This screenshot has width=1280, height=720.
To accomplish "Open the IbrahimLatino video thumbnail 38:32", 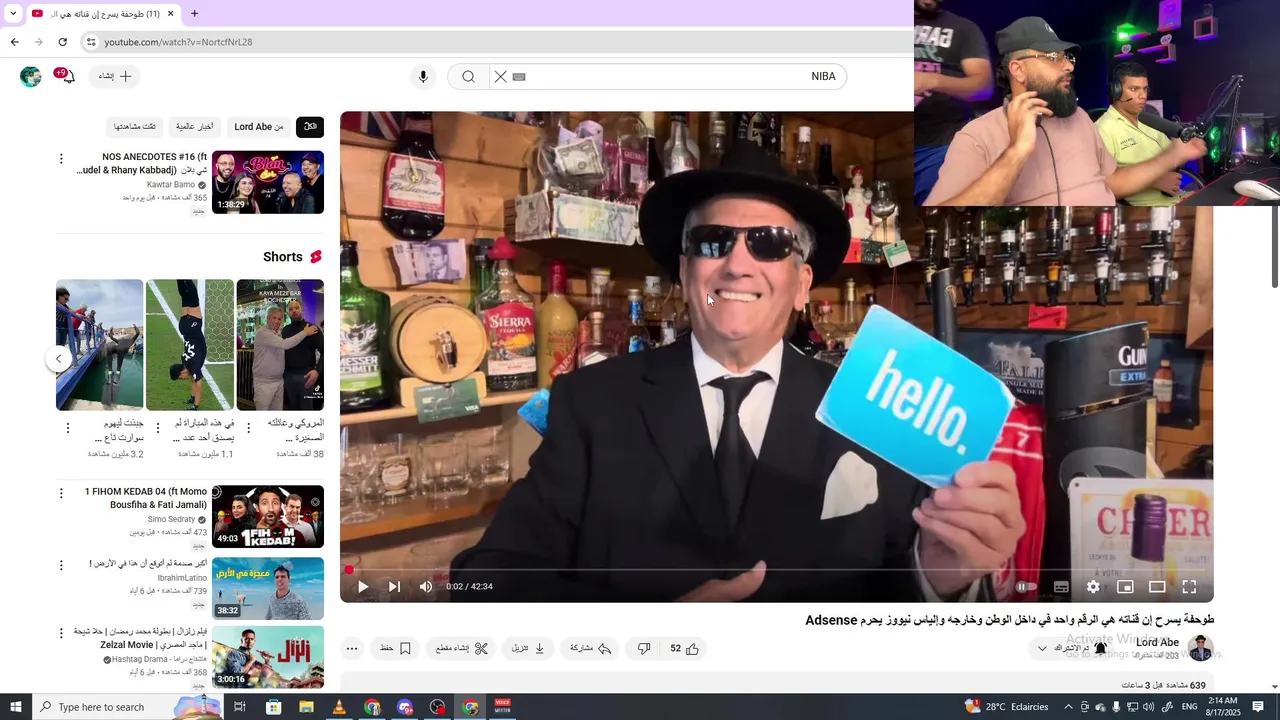I will pyautogui.click(x=268, y=589).
